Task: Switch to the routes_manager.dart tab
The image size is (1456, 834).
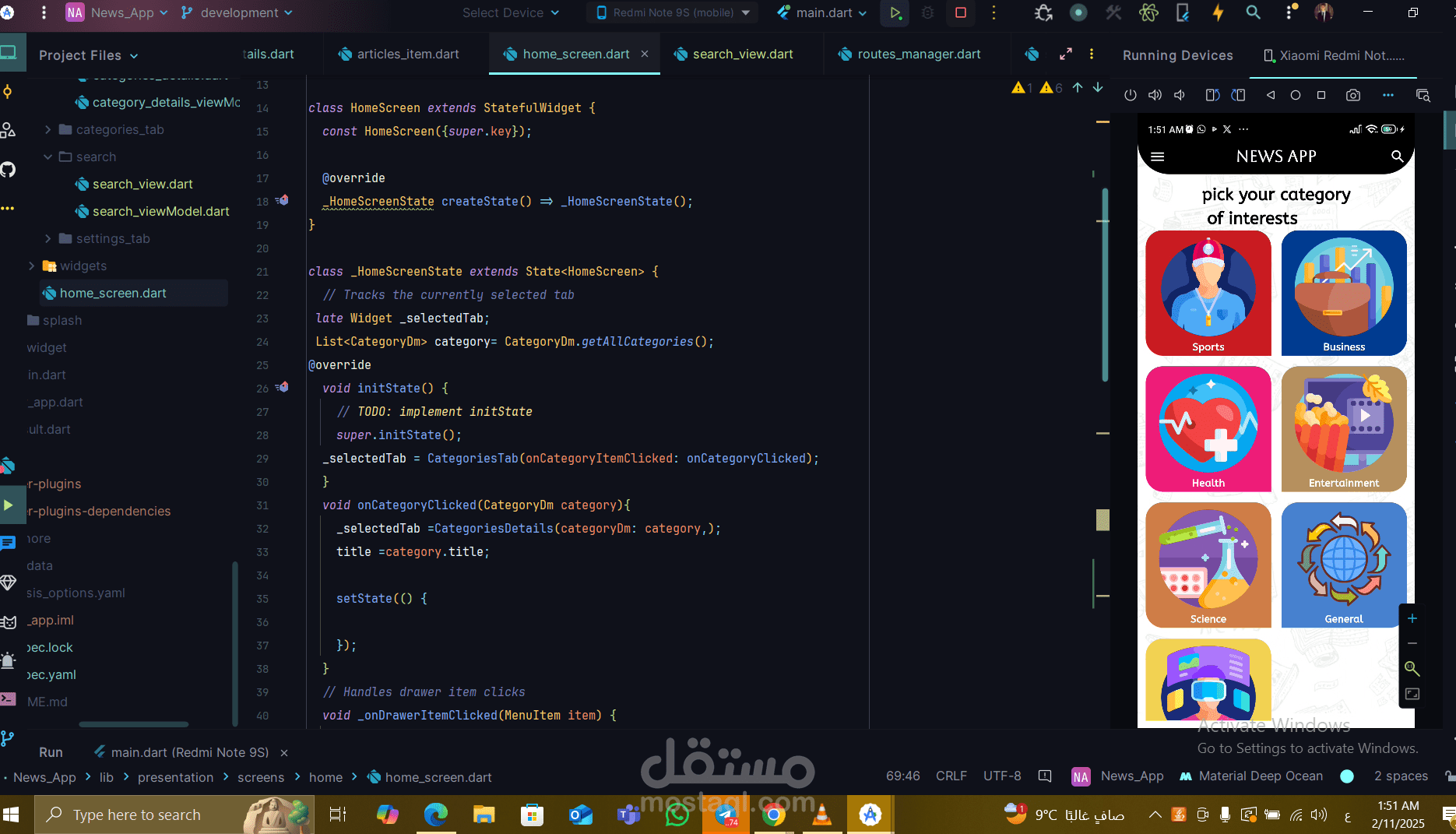Action: (909, 54)
